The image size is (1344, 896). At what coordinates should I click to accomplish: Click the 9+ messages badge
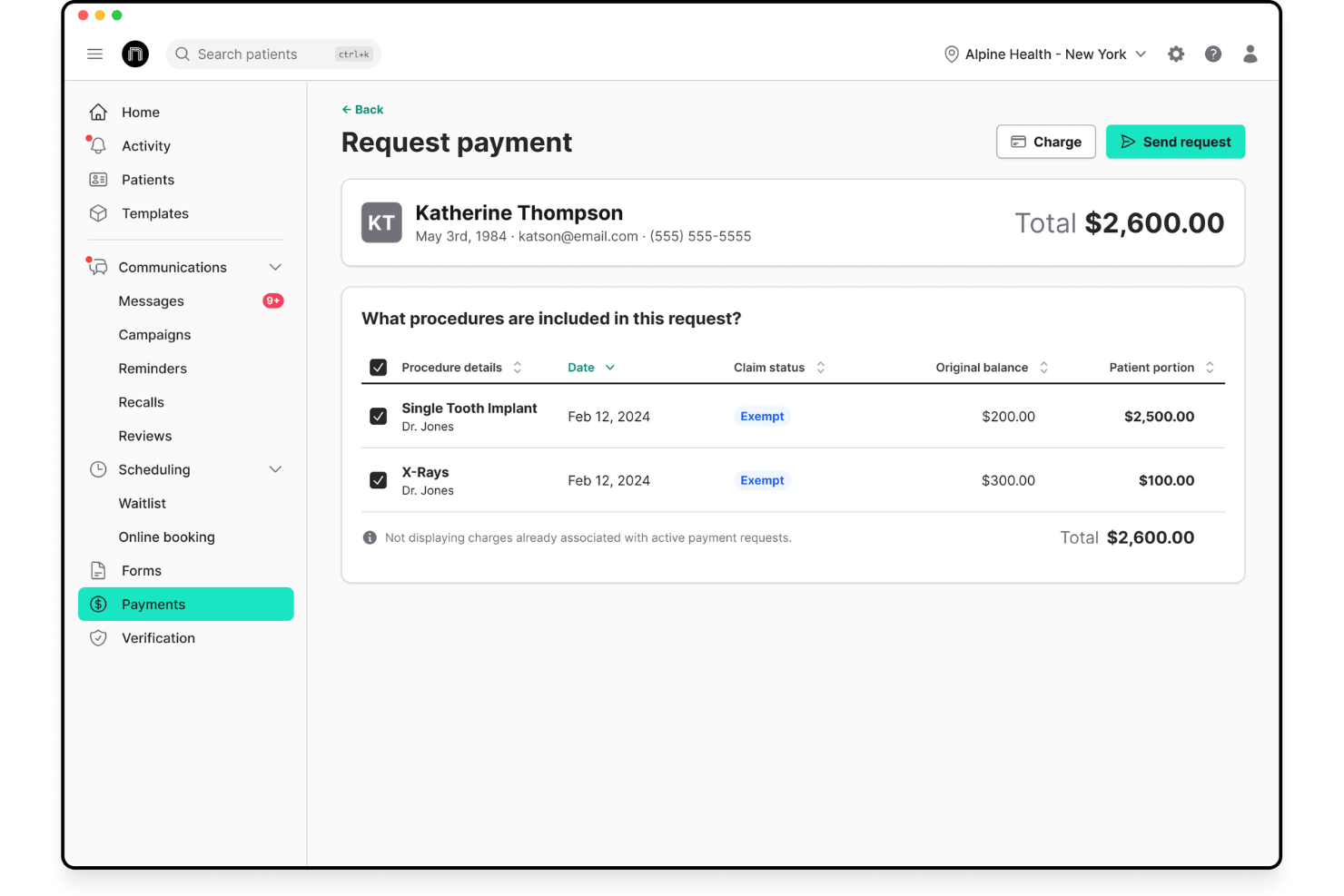click(x=273, y=301)
